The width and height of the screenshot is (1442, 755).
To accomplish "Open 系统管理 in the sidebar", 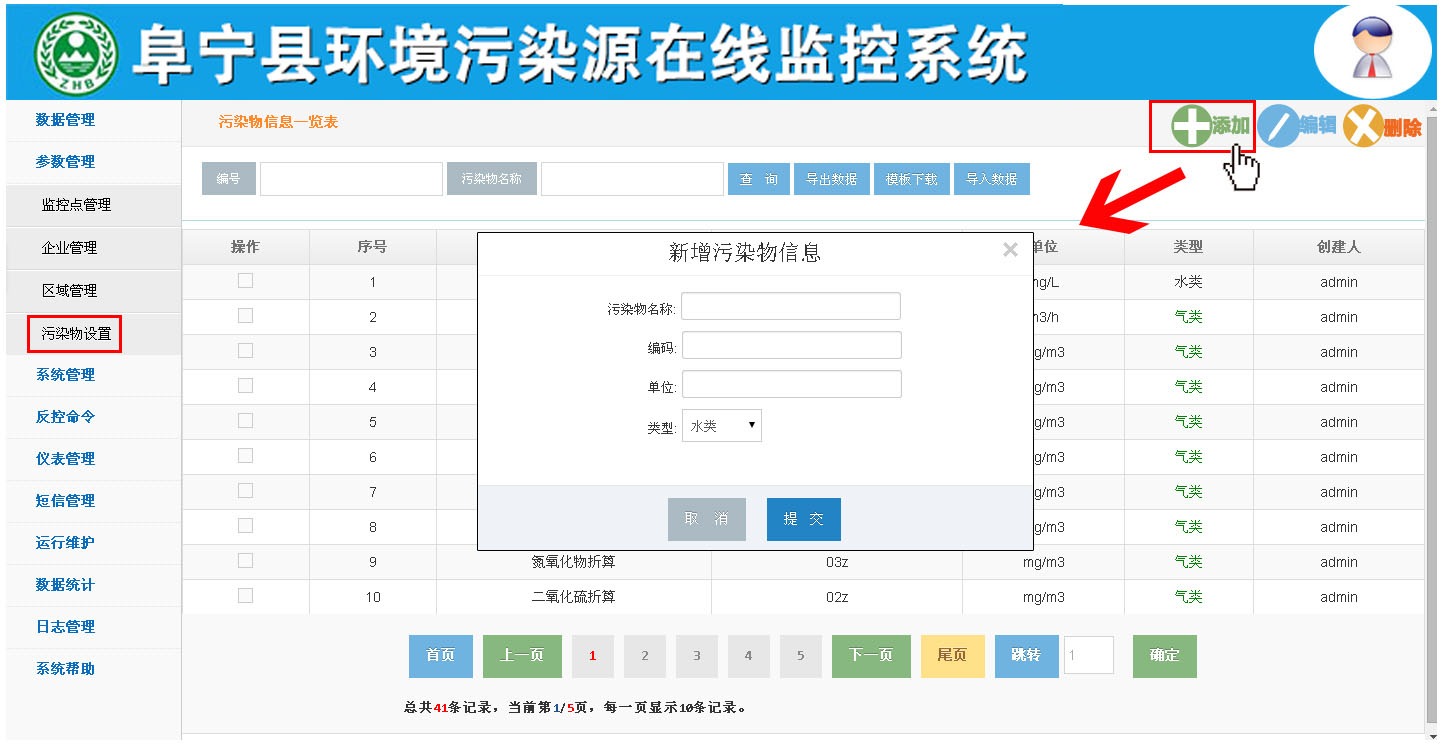I will point(66,375).
